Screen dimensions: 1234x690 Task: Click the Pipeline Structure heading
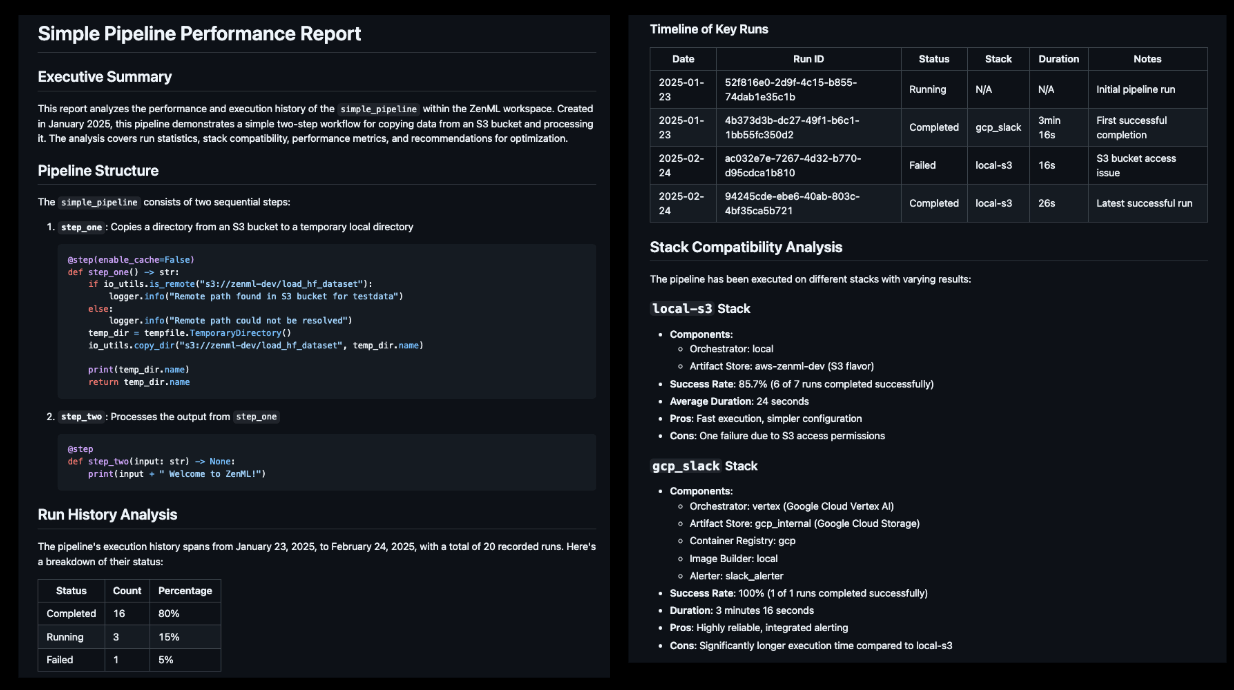(98, 171)
